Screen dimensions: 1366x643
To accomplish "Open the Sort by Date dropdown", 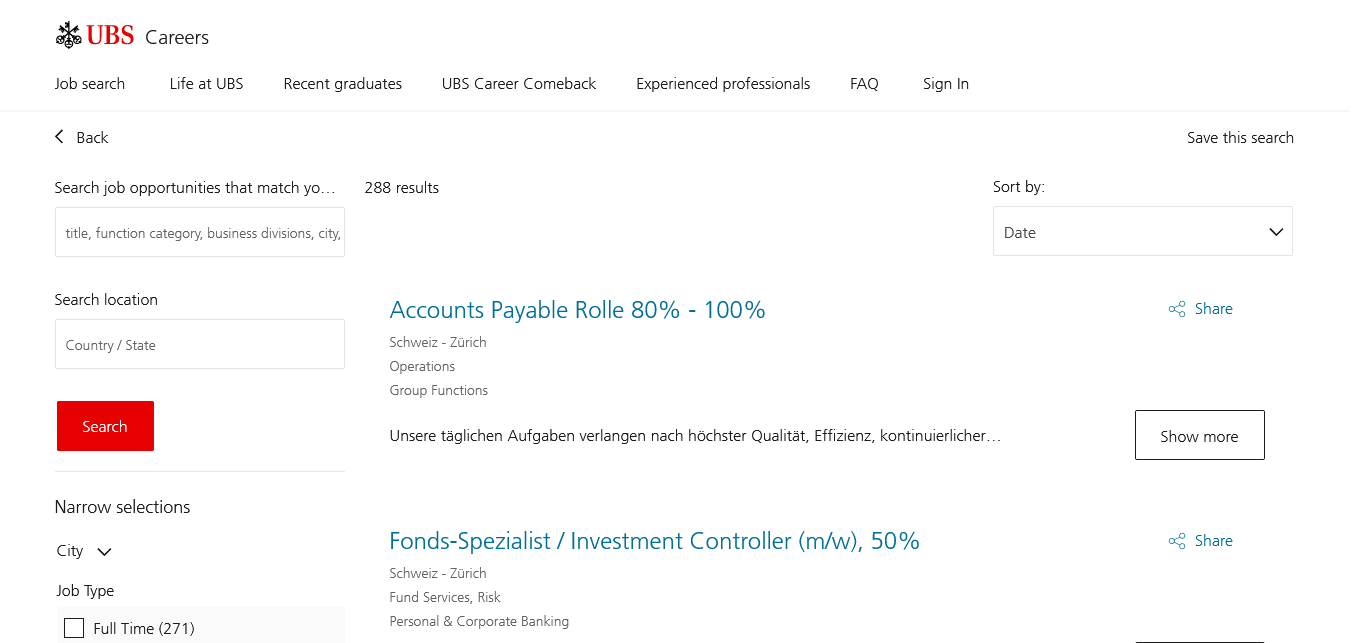I will point(1142,232).
